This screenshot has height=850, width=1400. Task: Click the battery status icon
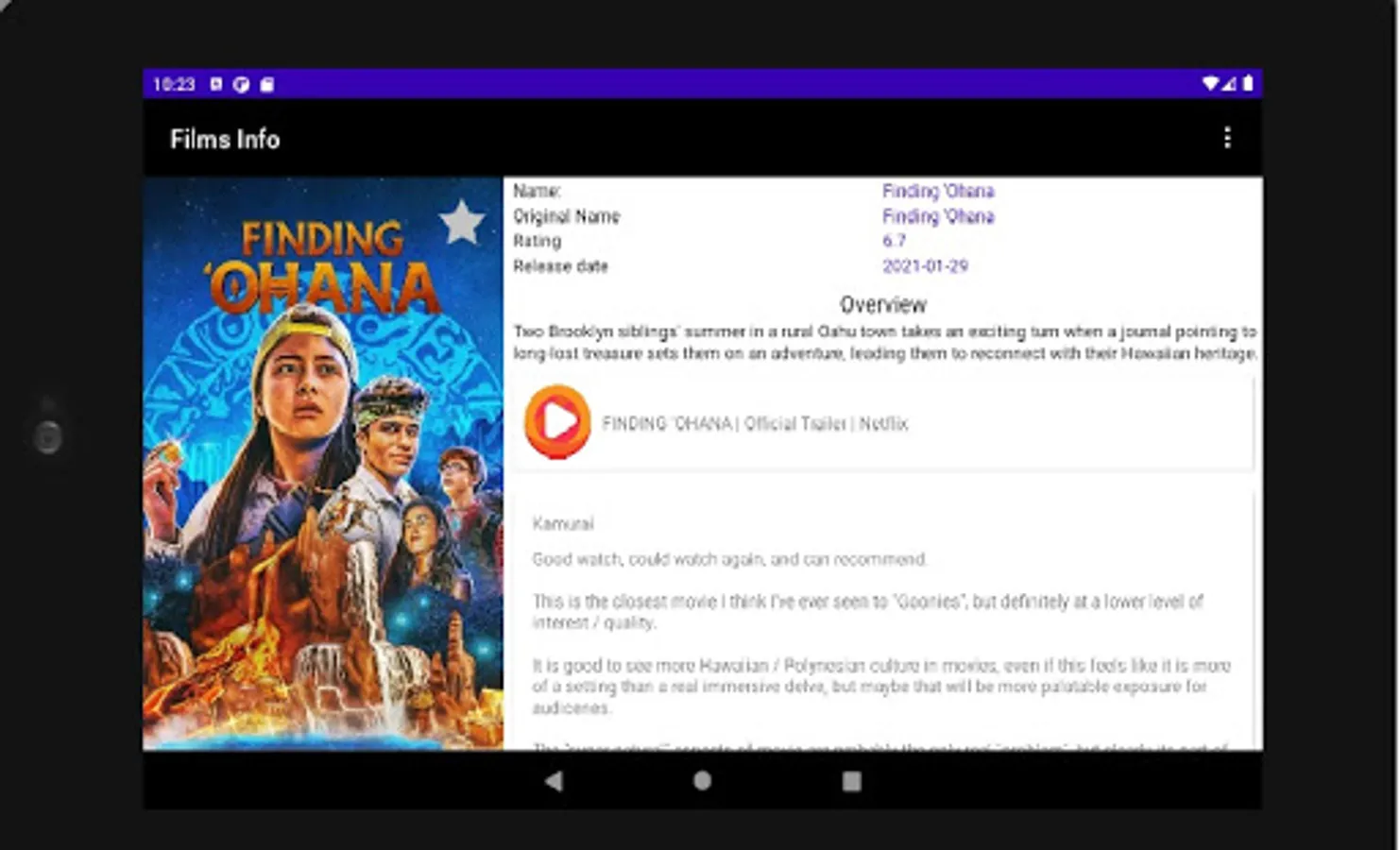(x=1248, y=83)
